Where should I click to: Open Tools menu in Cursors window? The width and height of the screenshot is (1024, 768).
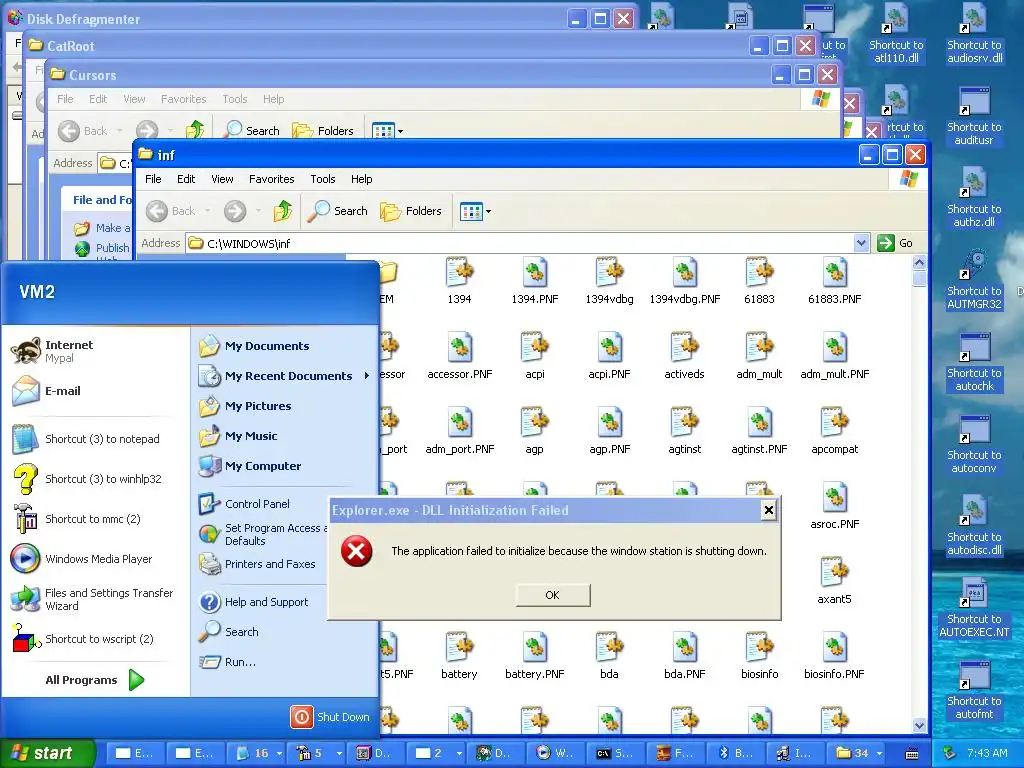point(234,99)
